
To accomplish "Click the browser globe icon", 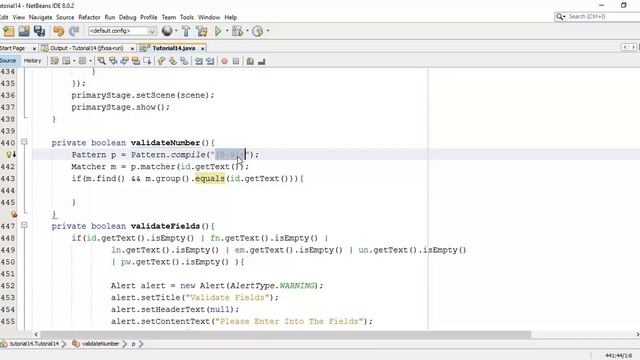I will [167, 31].
